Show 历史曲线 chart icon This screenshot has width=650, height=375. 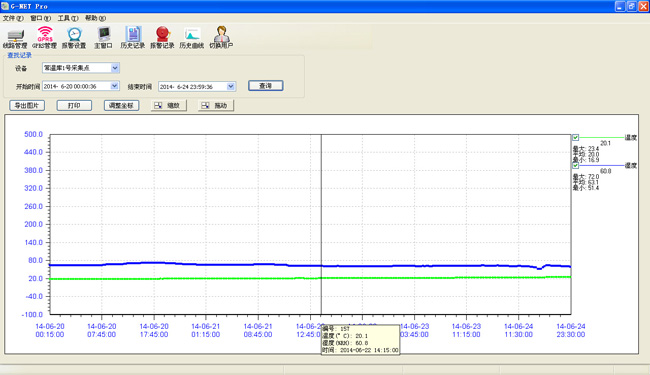pos(192,38)
